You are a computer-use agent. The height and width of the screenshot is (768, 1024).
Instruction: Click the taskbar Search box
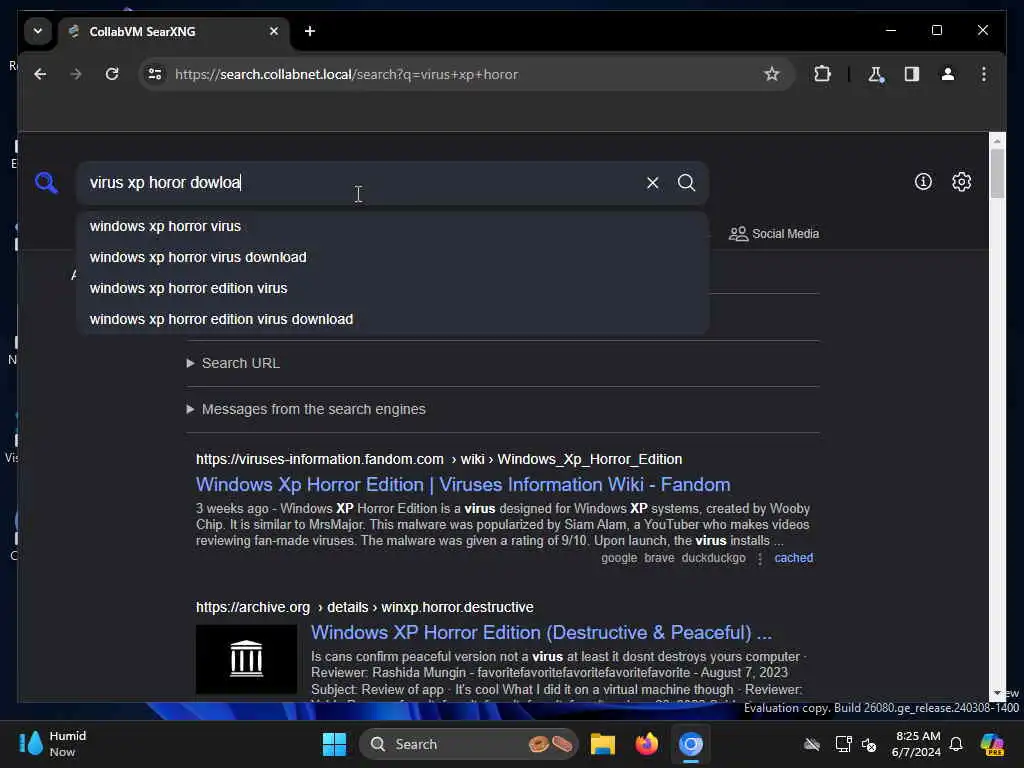[468, 744]
